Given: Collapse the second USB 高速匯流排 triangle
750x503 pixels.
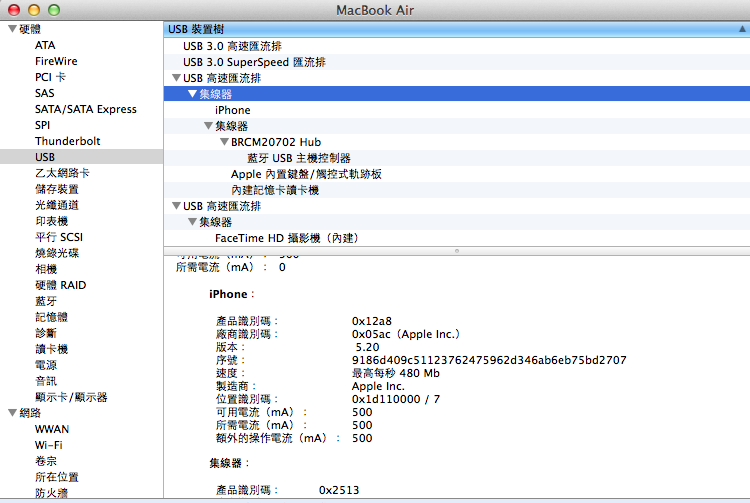Looking at the screenshot, I should pos(176,206).
